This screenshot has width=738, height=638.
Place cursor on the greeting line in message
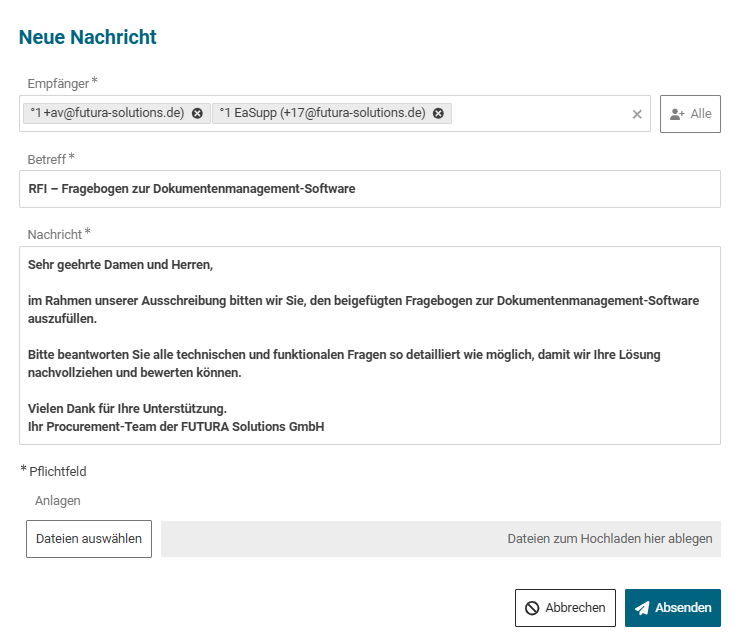click(121, 265)
